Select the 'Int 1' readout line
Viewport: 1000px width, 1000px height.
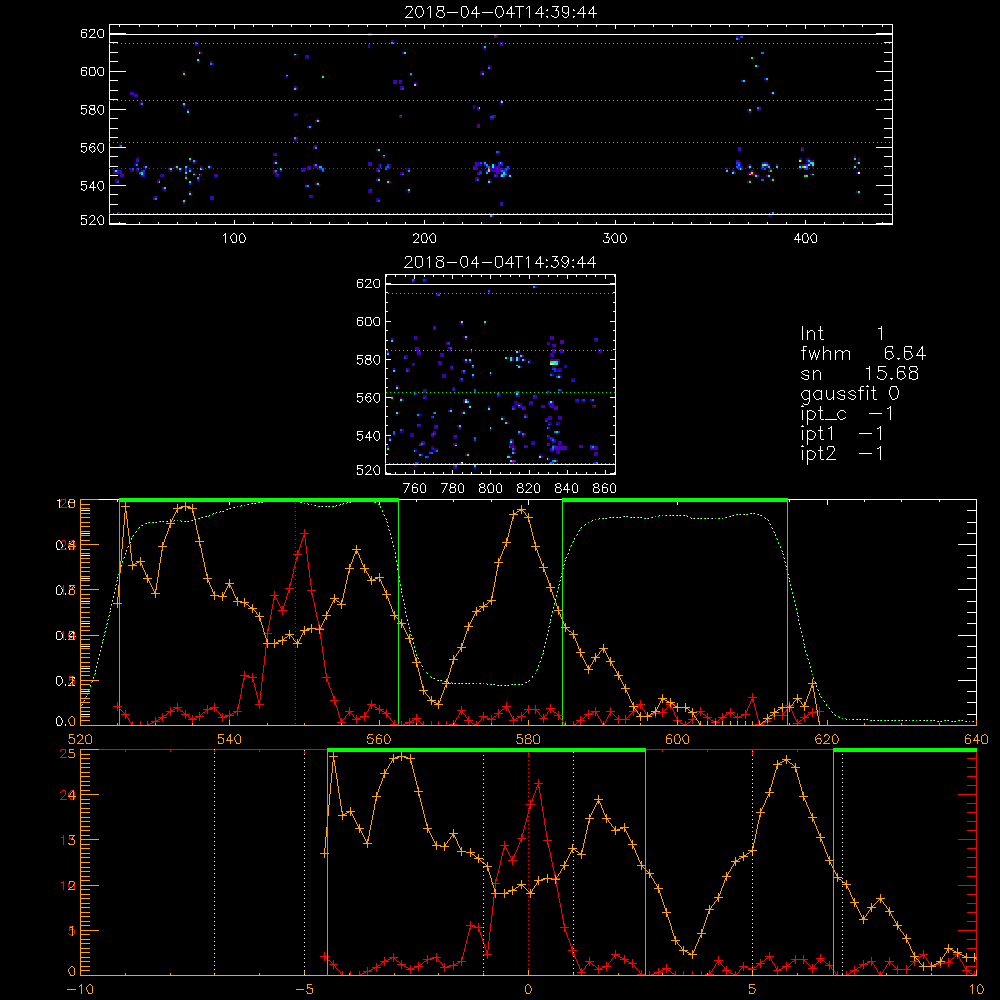(842, 334)
